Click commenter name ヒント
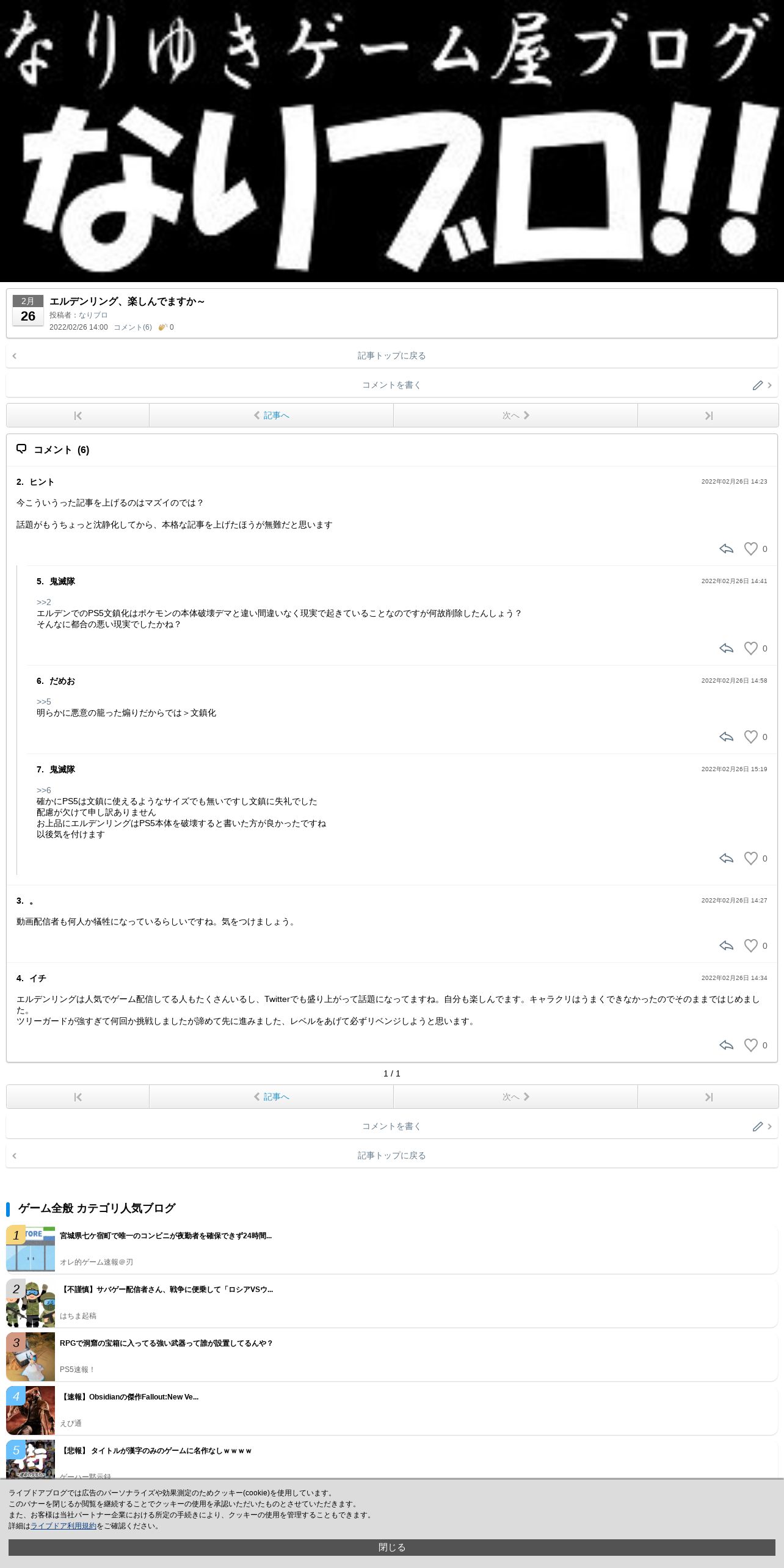This screenshot has width=784, height=1568. click(42, 482)
